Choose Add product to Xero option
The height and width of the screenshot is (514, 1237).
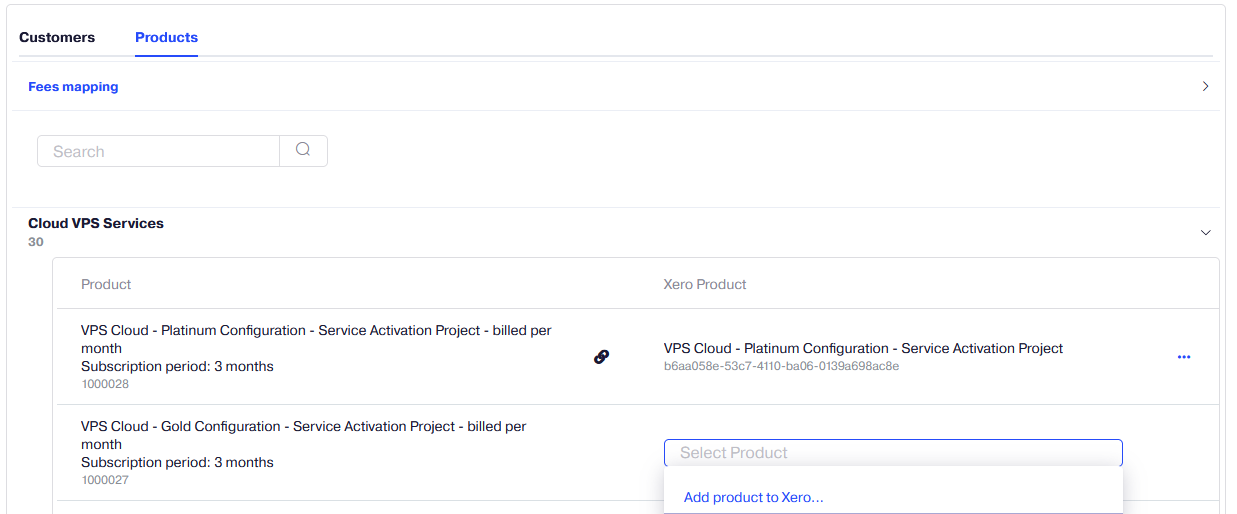click(754, 497)
